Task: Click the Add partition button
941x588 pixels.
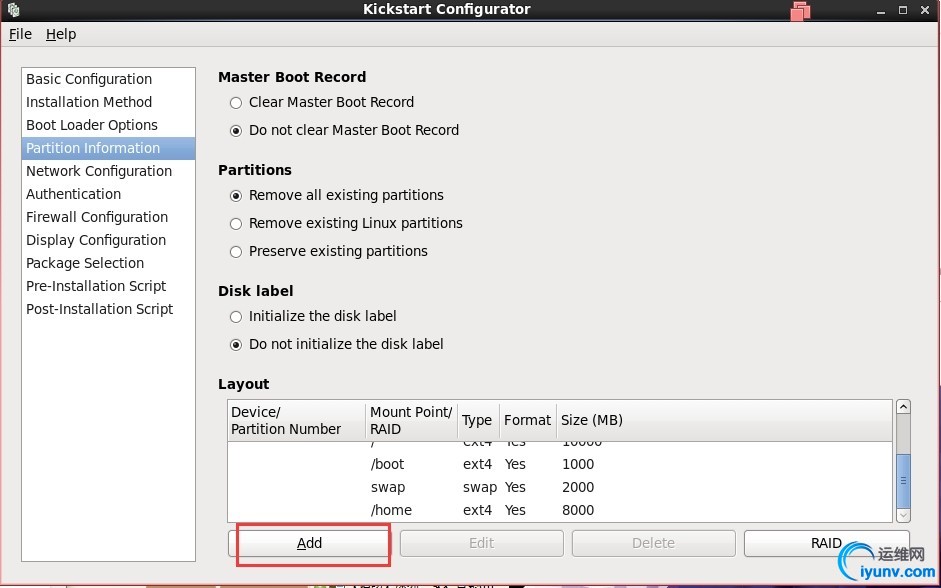Action: pyautogui.click(x=310, y=543)
